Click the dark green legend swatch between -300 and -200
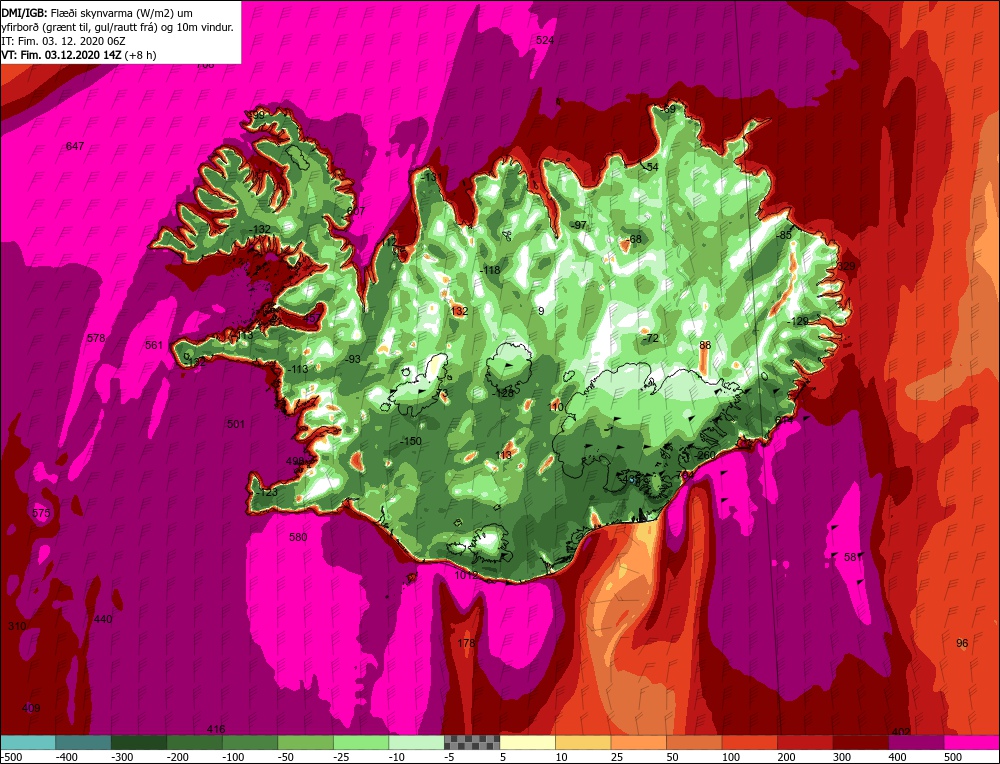Screen dimensions: 1000x764 [139, 742]
